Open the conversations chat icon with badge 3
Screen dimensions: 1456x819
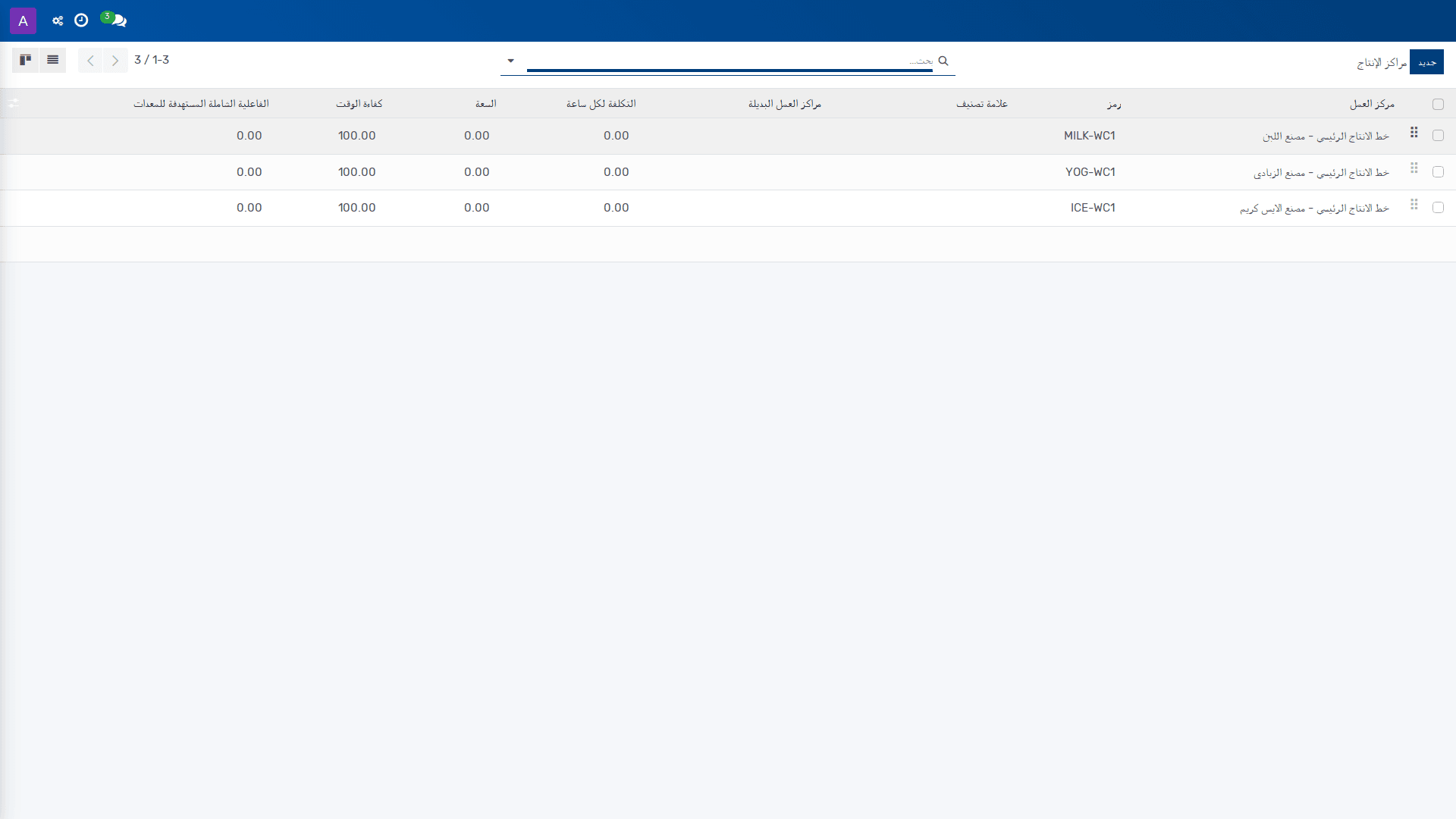tap(115, 20)
